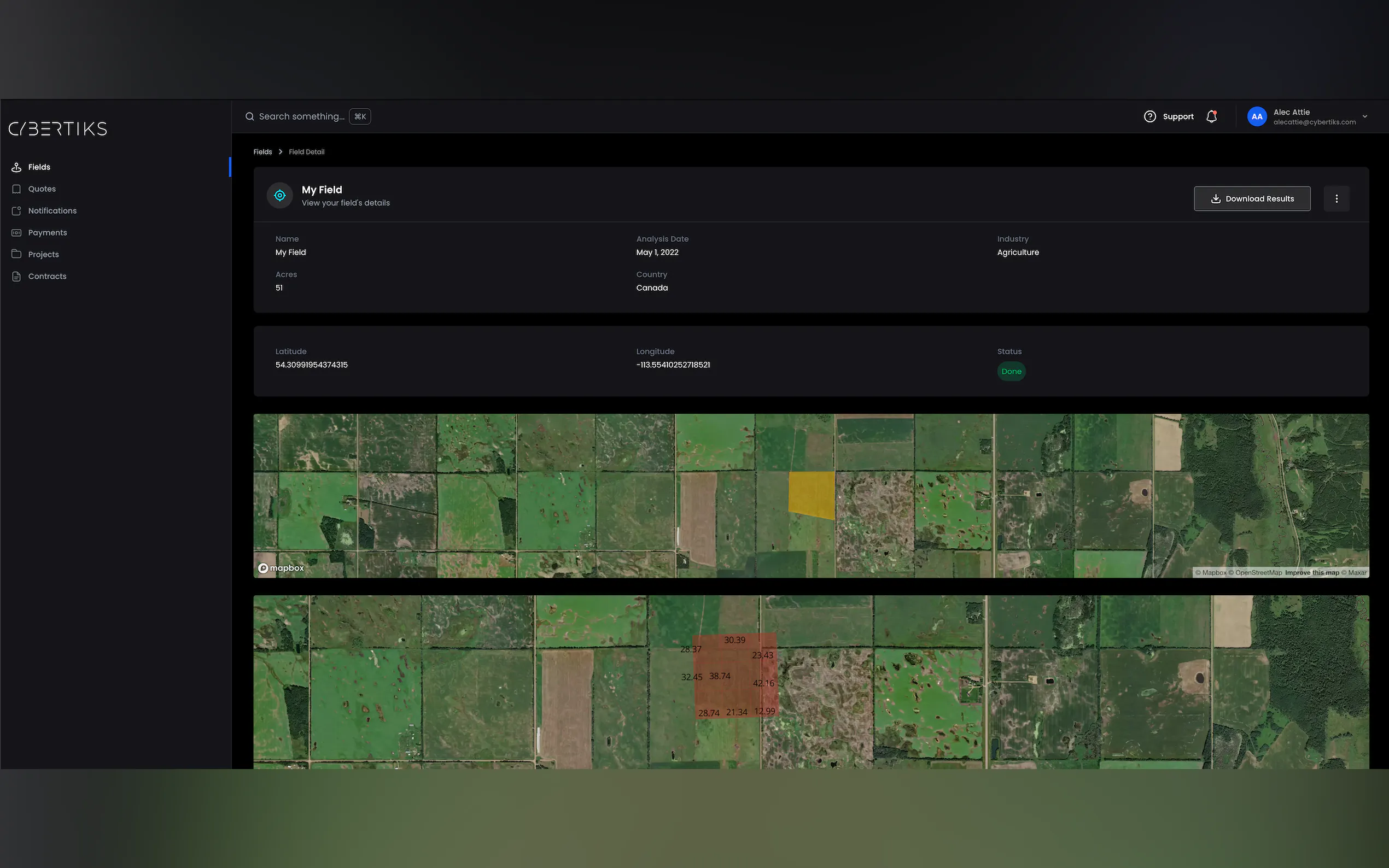Open the notification bell

coord(1212,116)
